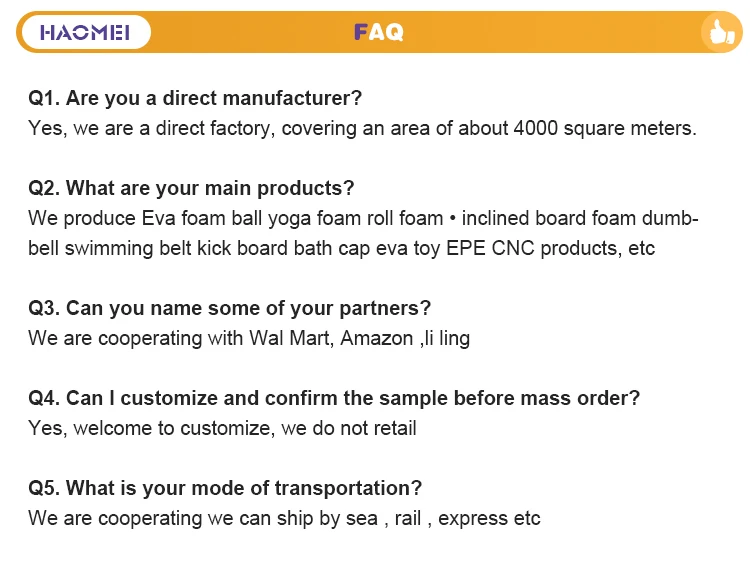Viewport: 750px width, 580px height.
Task: Click "express etc" in the shipping answer
Action: click(489, 518)
